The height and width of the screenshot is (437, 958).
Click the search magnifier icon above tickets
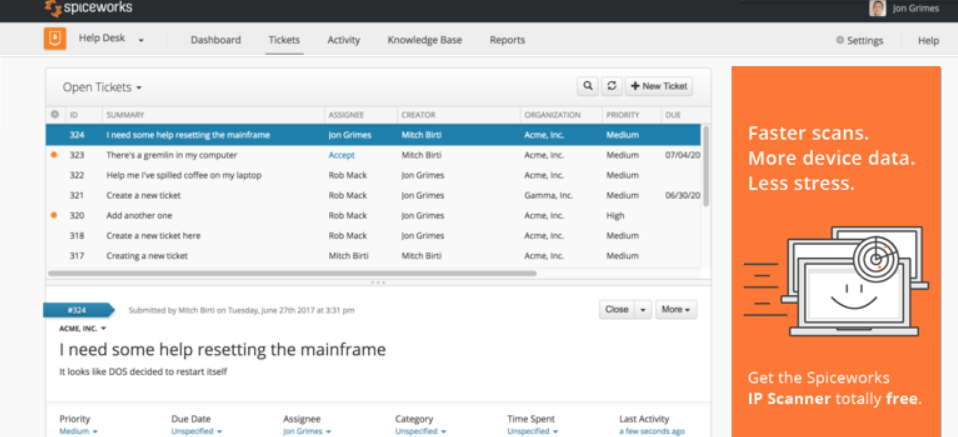point(588,87)
